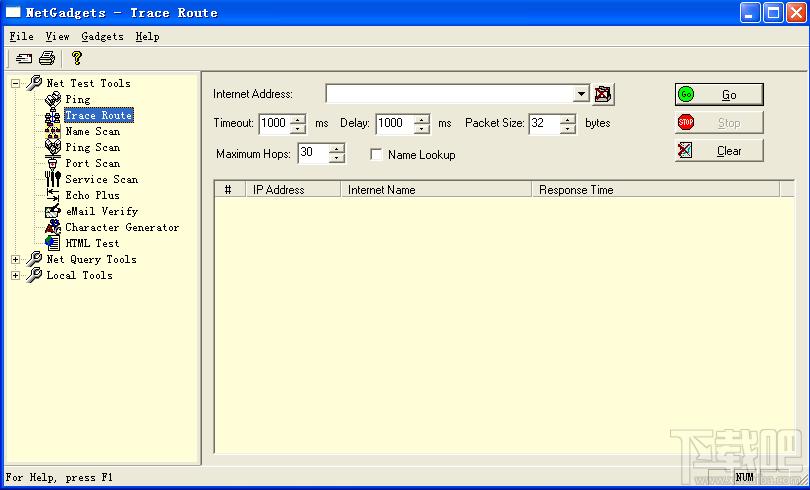Image resolution: width=810 pixels, height=490 pixels.
Task: Click the first toolbar card icon
Action: click(x=24, y=58)
